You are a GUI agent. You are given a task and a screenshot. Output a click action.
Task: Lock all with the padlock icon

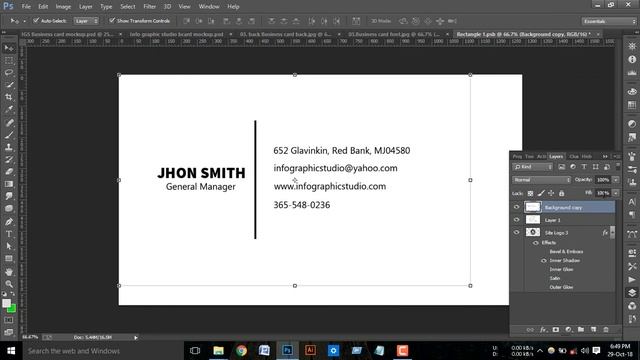pyautogui.click(x=562, y=193)
